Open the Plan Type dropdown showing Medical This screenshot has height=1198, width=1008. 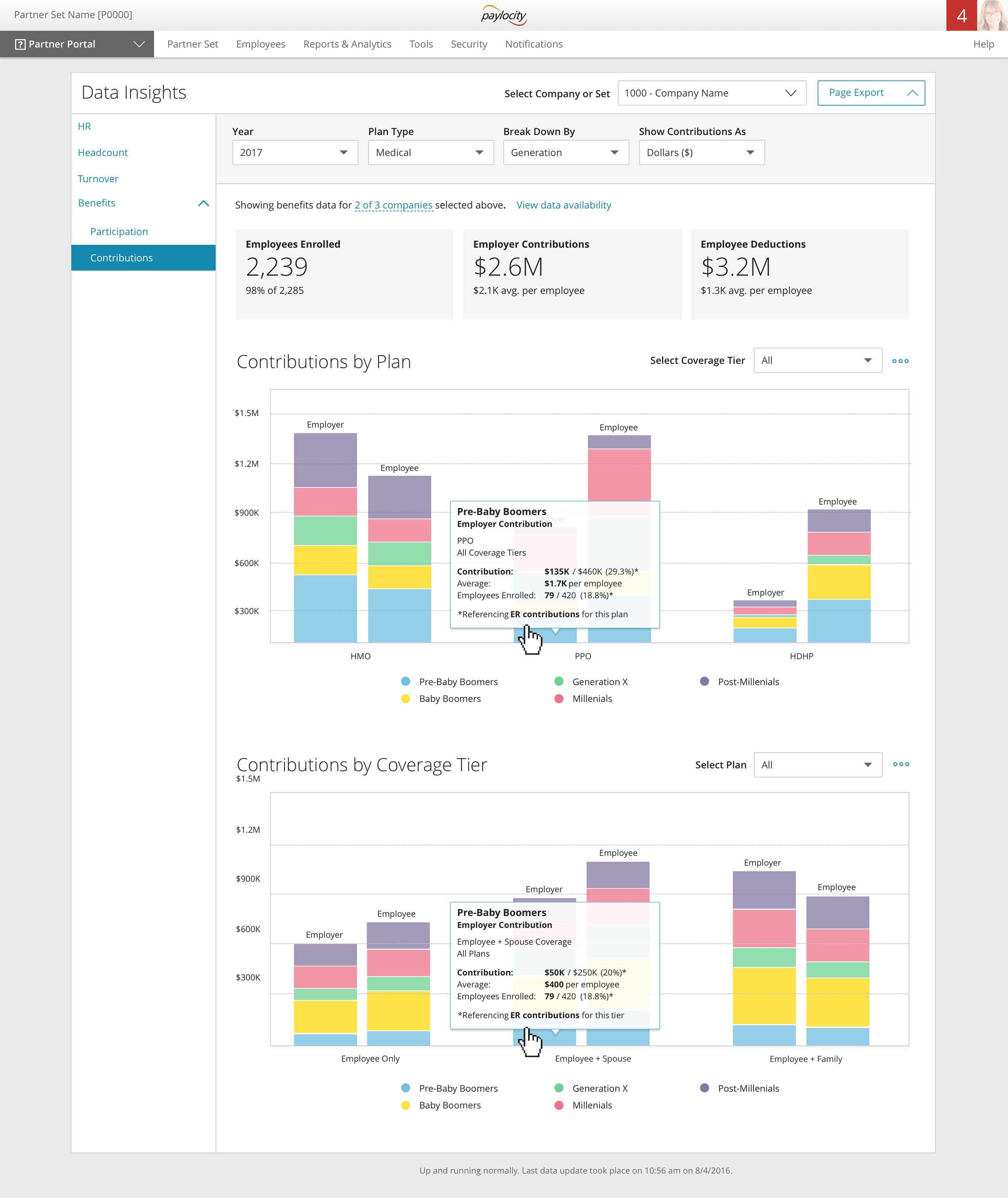(431, 152)
